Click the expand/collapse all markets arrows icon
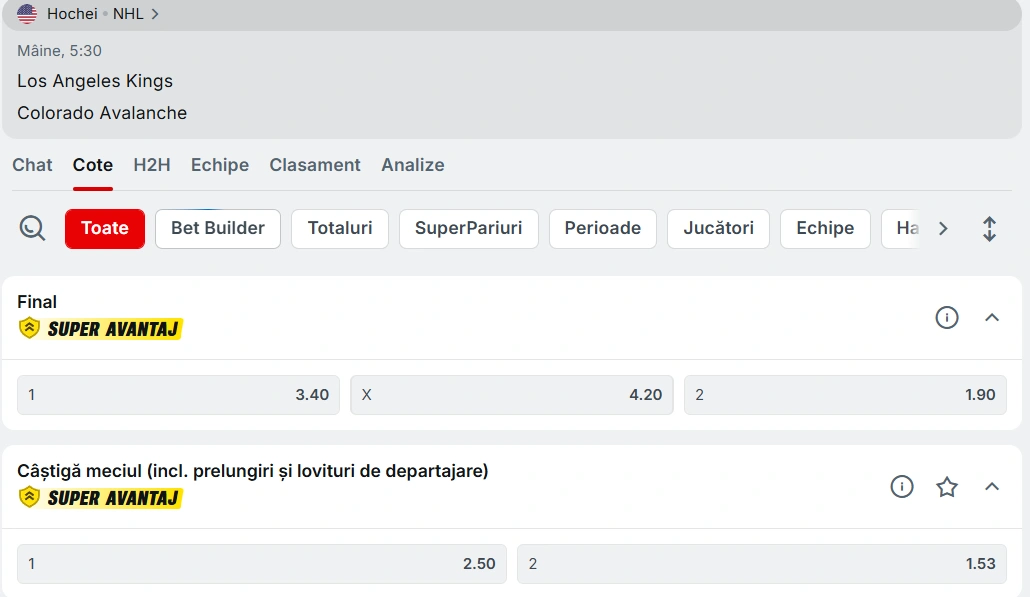This screenshot has width=1030, height=597. tap(989, 229)
